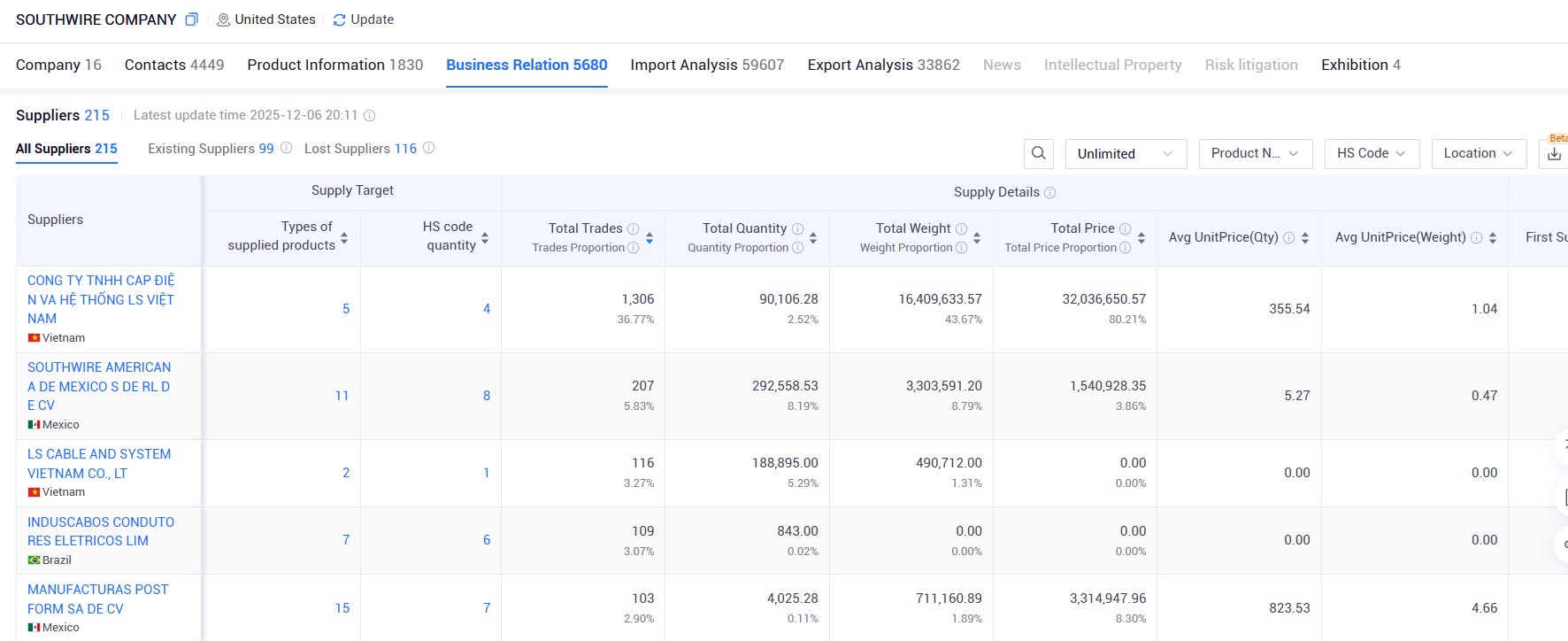Switch to Contacts 4449 tab

tap(174, 65)
